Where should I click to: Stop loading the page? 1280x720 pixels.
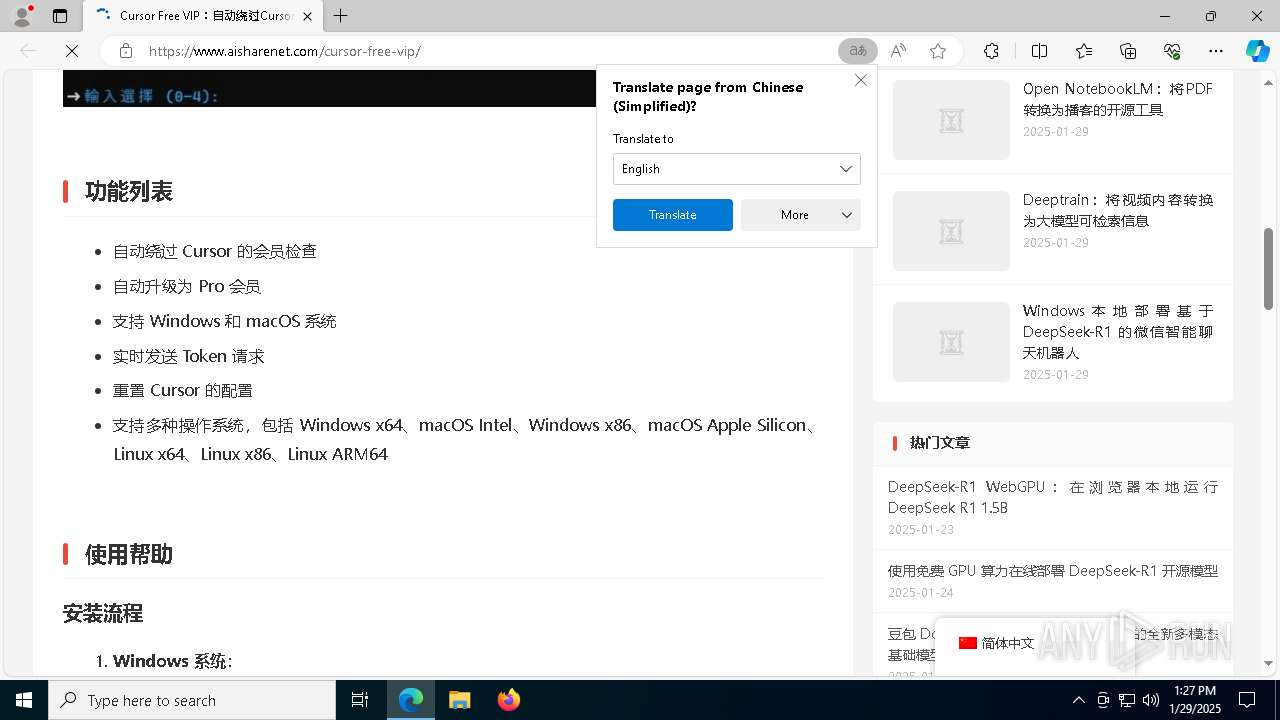72,51
